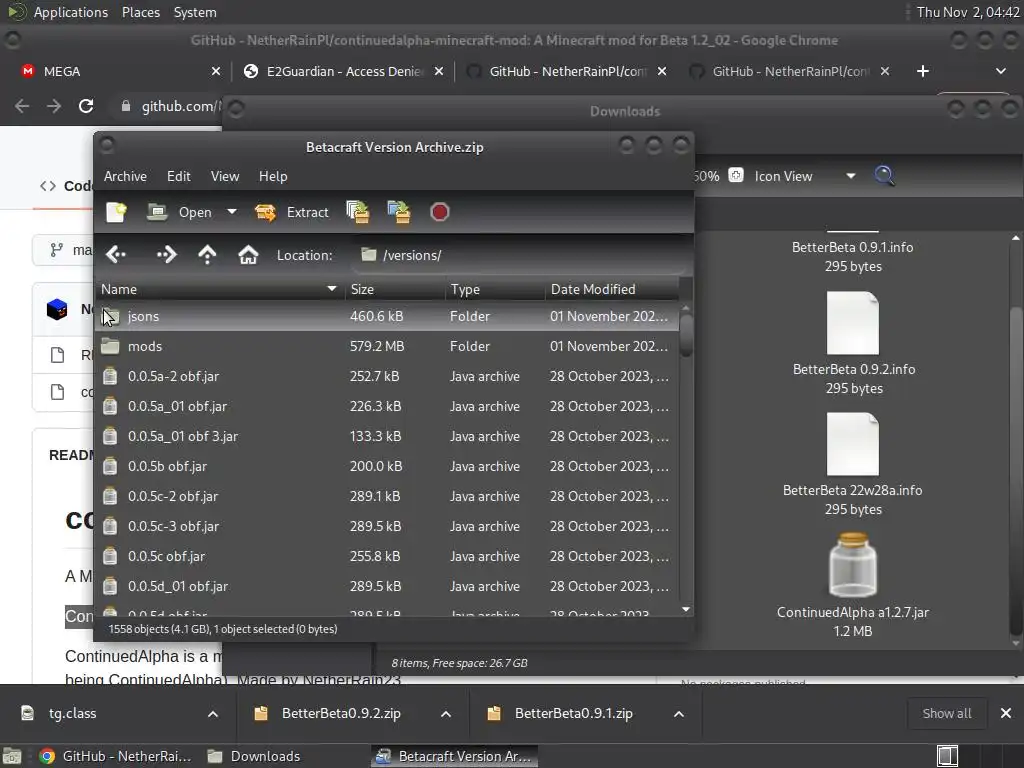Select the jsons folder row
1024x768 pixels.
(387, 316)
